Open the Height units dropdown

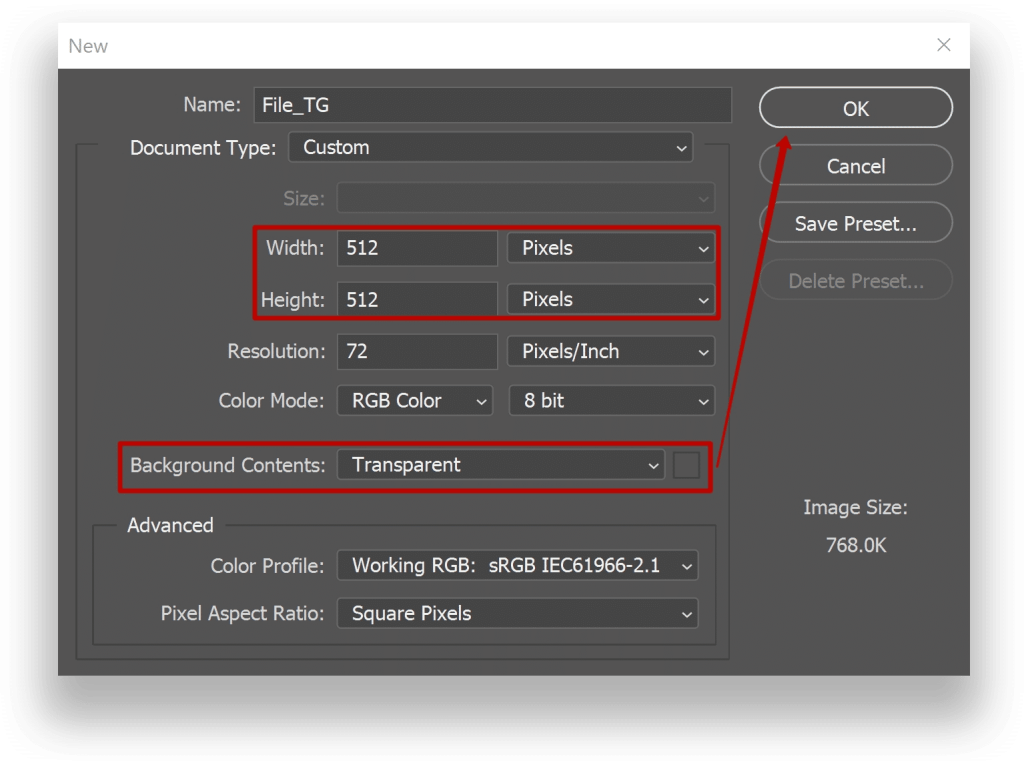[x=611, y=300]
